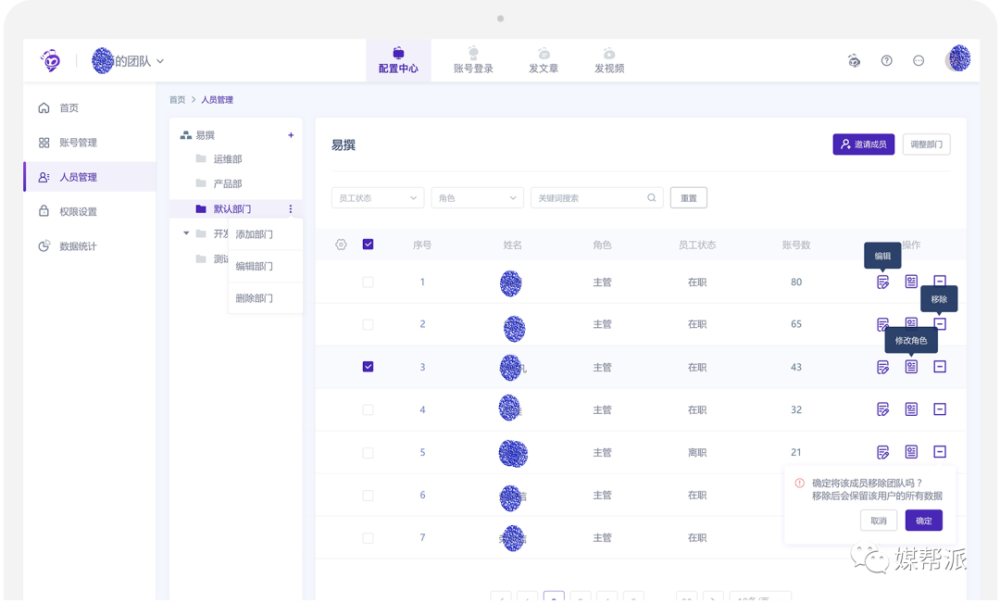Click the plus icon next to 易撰
The width and height of the screenshot is (1000, 603).
pos(291,135)
